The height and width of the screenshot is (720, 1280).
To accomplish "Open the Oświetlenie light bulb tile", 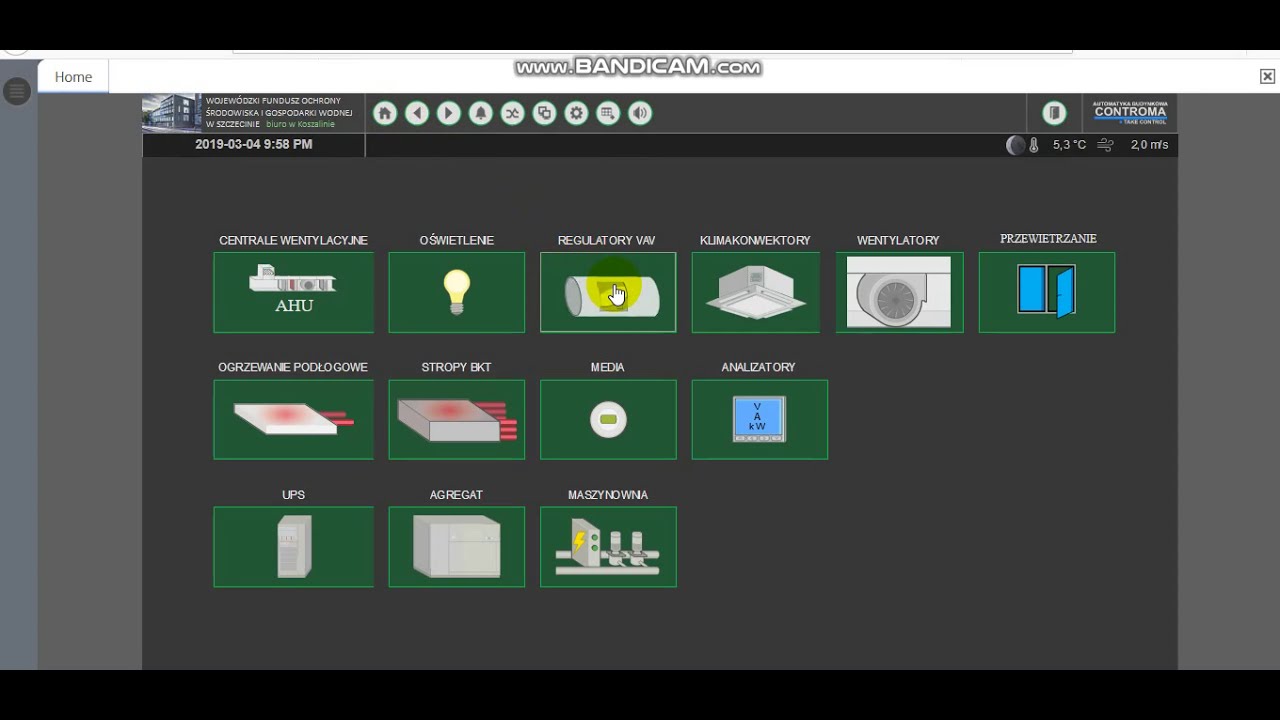I will pos(457,292).
